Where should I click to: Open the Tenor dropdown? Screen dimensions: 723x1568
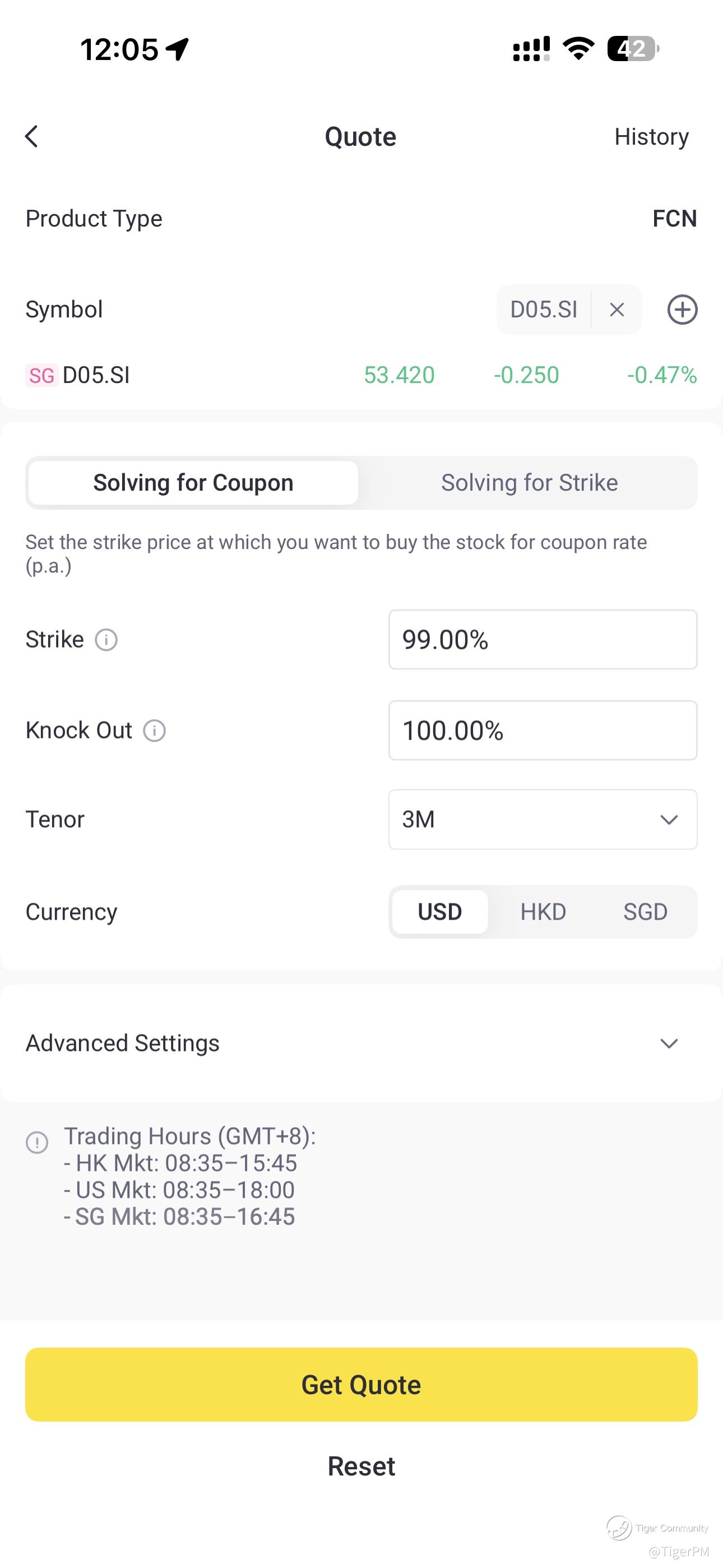click(543, 819)
